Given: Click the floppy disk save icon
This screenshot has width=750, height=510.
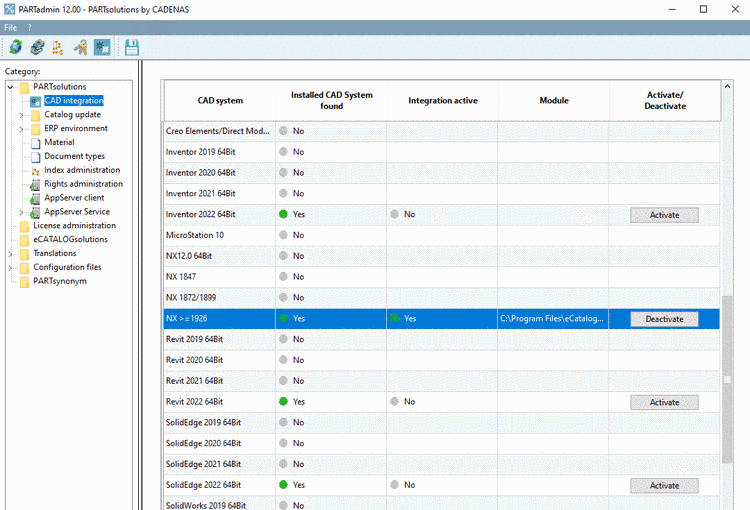Looking at the screenshot, I should [x=132, y=47].
